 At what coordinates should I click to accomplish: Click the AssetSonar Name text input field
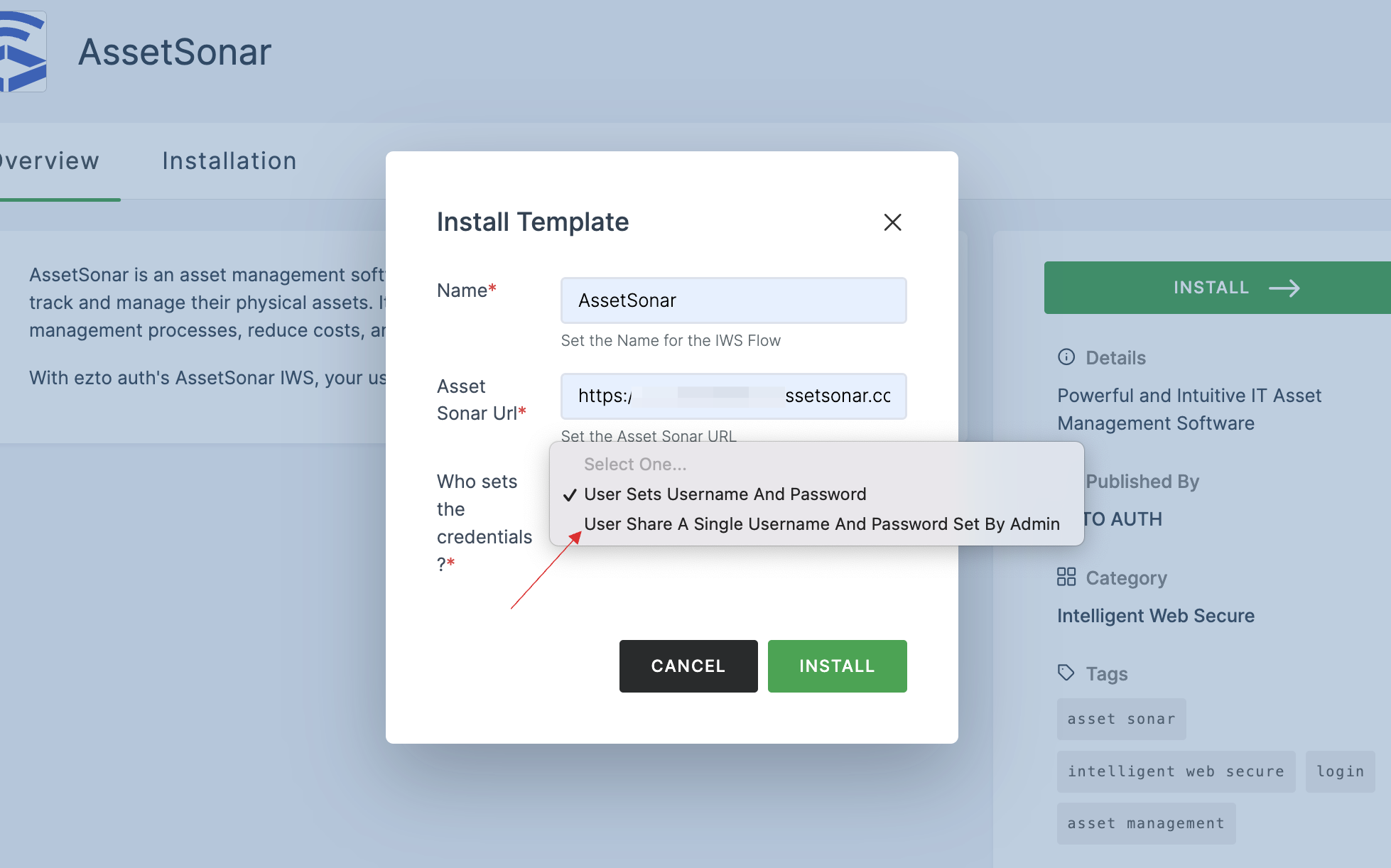[x=733, y=299]
